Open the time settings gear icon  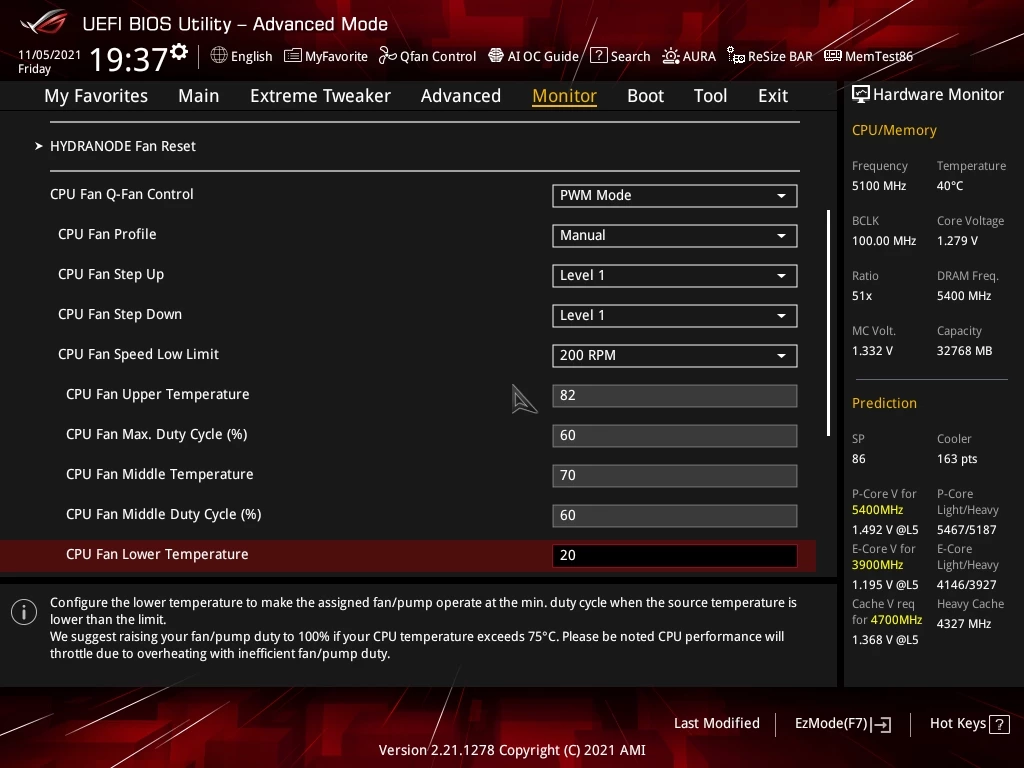pos(179,52)
